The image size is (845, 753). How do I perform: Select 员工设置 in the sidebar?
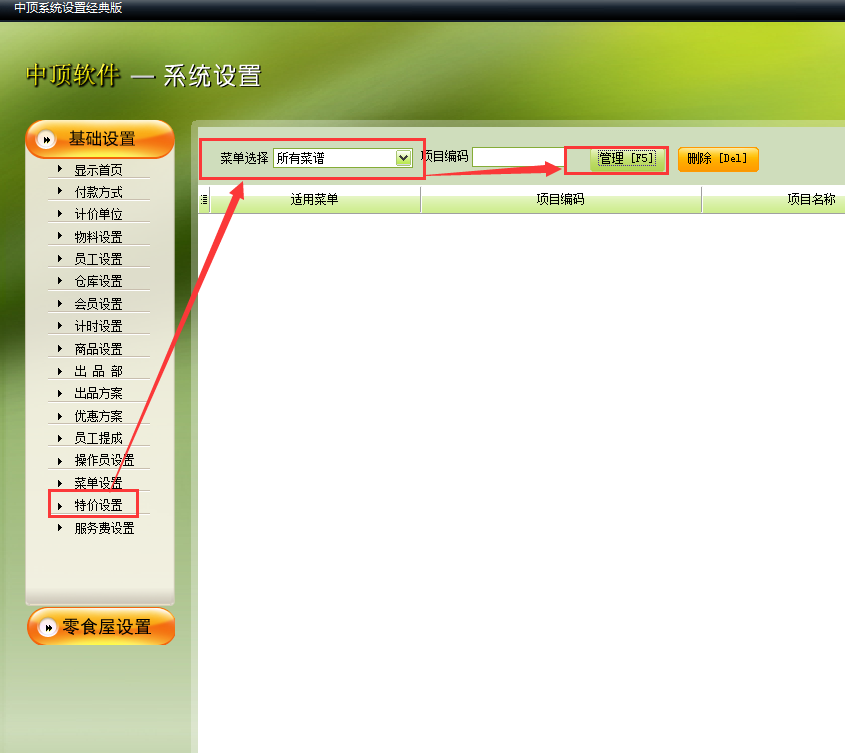click(98, 259)
